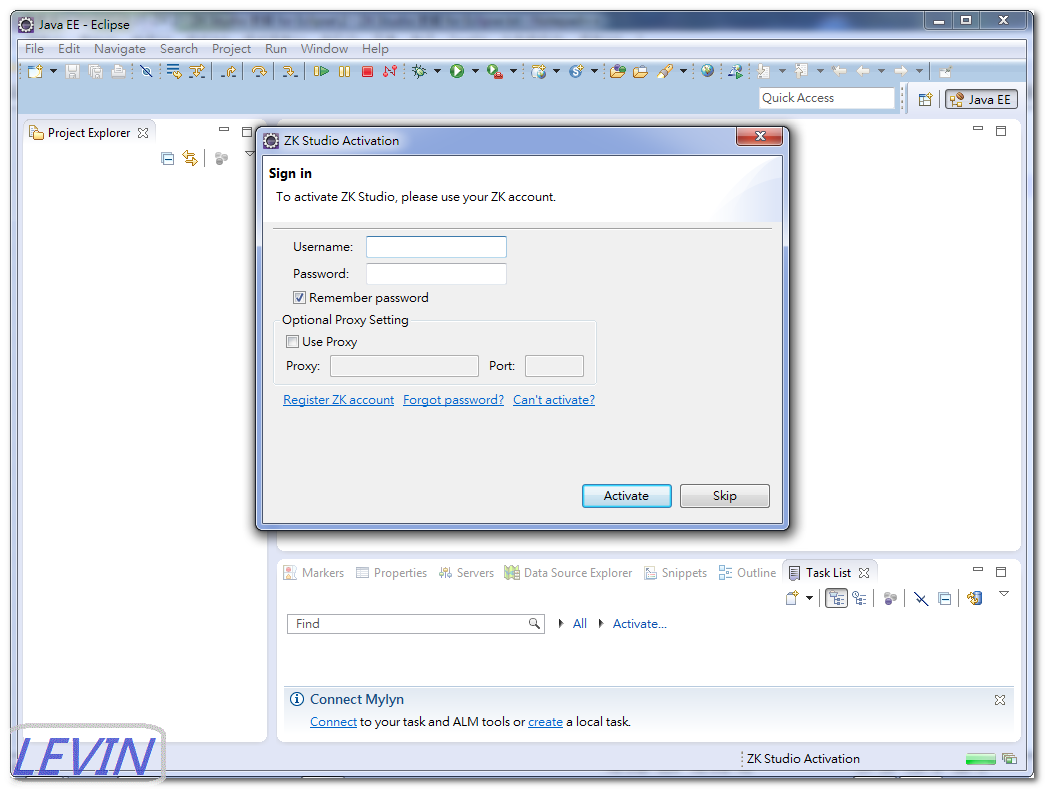
Task: Click the Synchronize Changed icon in Task List
Action: 974,598
